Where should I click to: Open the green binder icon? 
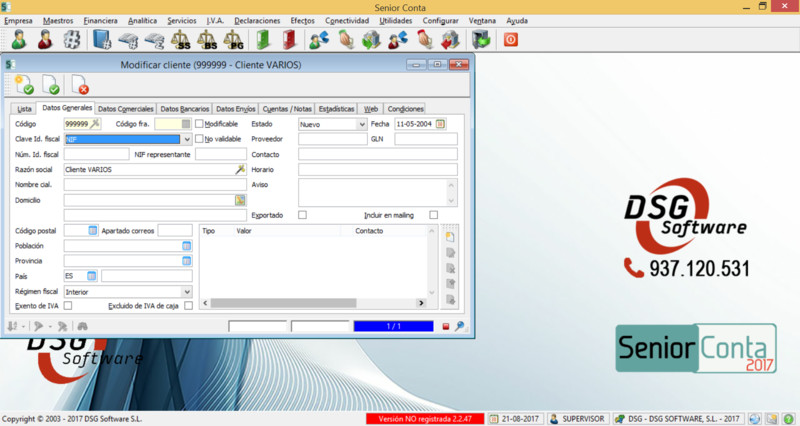(x=263, y=40)
